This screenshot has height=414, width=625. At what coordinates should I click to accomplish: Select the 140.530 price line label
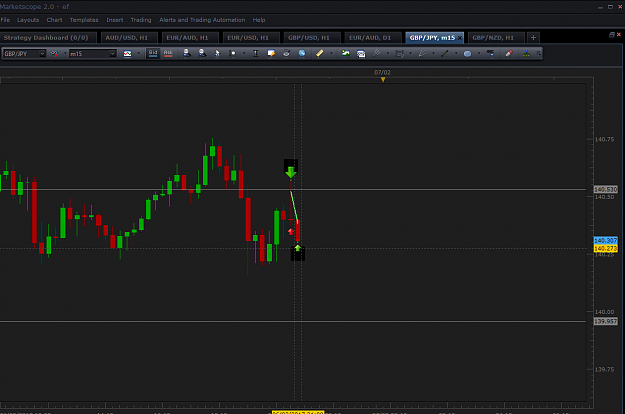click(605, 190)
